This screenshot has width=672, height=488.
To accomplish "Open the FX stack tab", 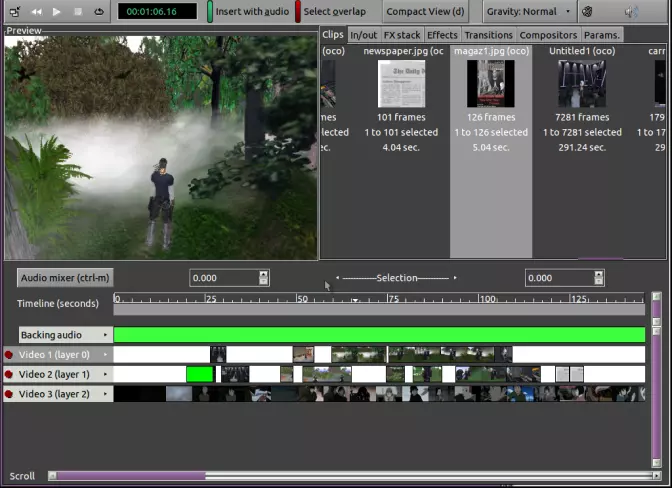I will (x=402, y=35).
